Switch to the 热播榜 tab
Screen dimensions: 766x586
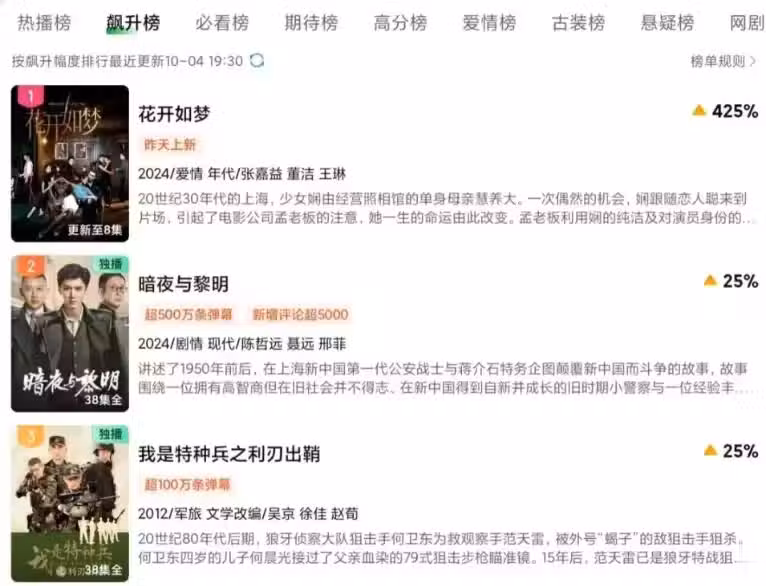point(44,23)
